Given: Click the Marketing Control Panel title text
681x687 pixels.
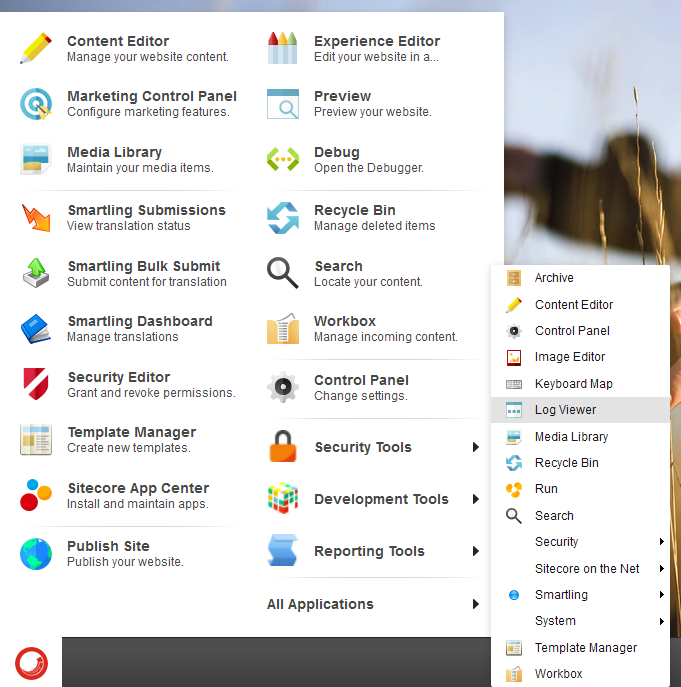Looking at the screenshot, I should (152, 96).
